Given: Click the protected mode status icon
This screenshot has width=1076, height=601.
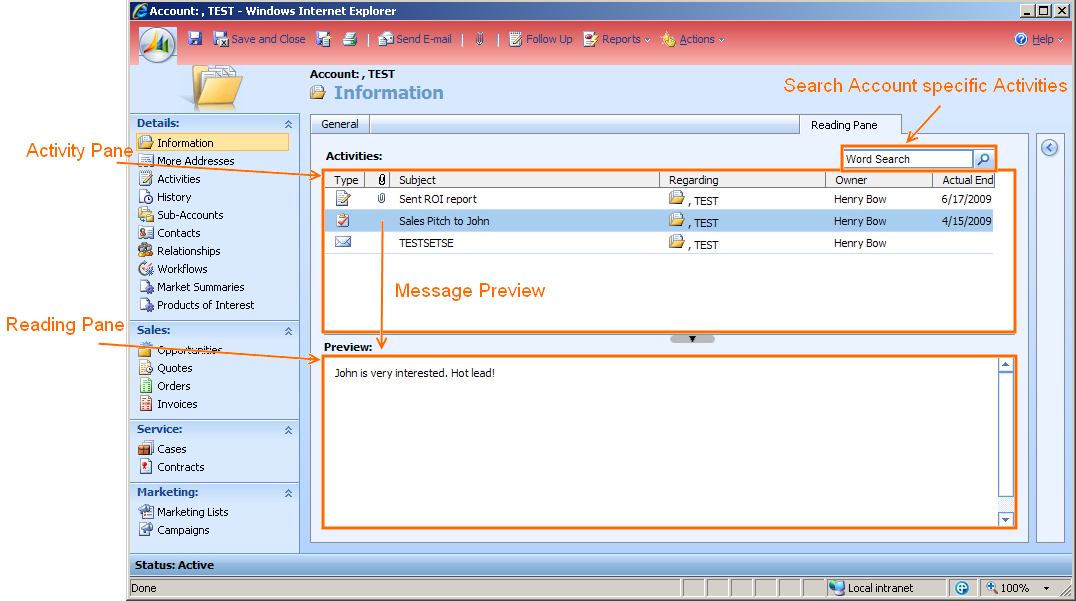Looking at the screenshot, I should (962, 588).
